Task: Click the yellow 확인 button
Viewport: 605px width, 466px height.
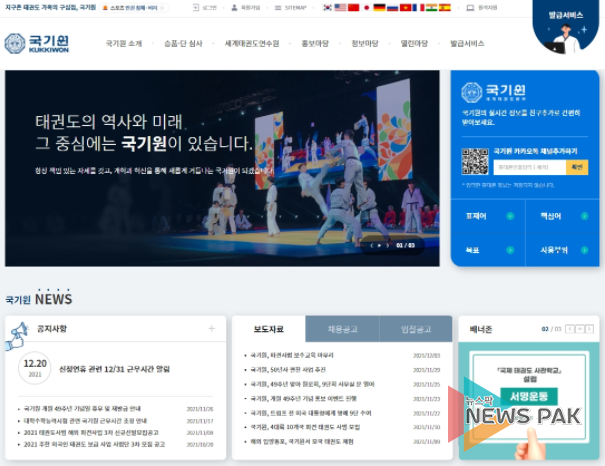Action: point(577,167)
